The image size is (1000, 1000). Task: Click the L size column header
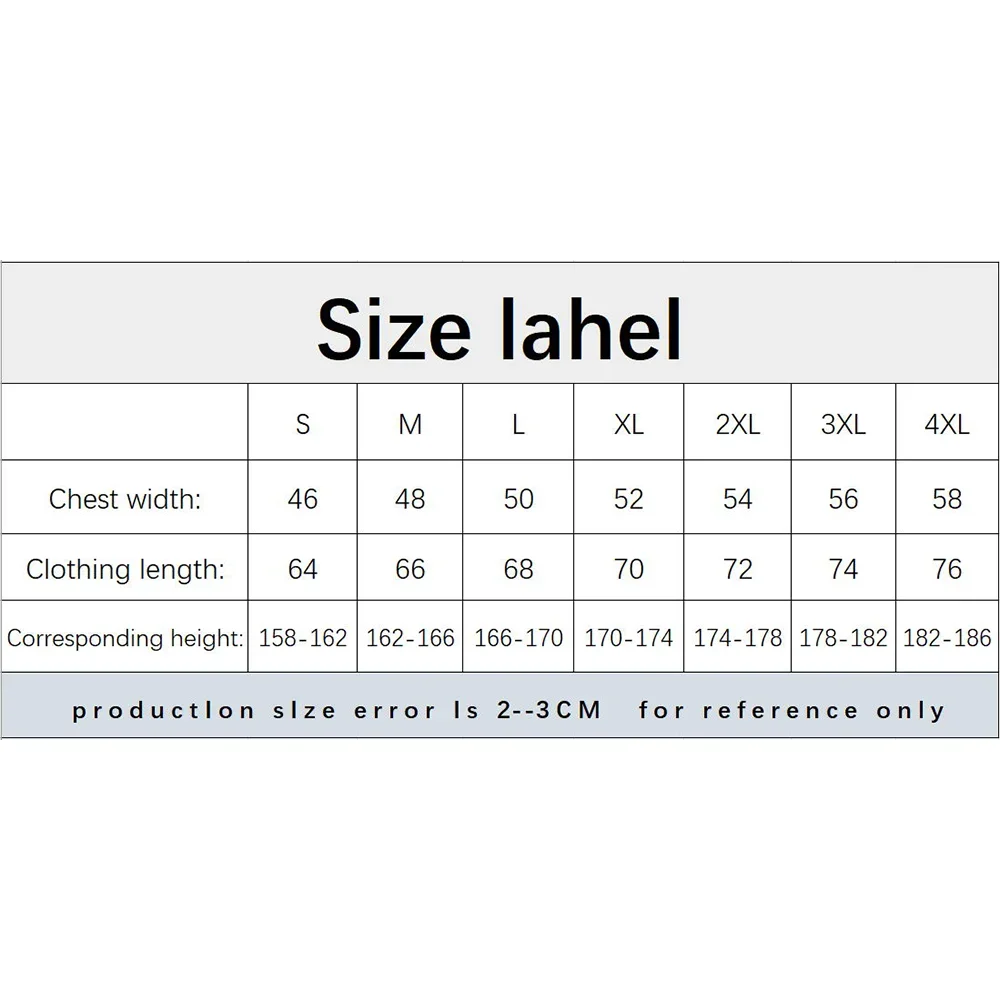pos(518,424)
